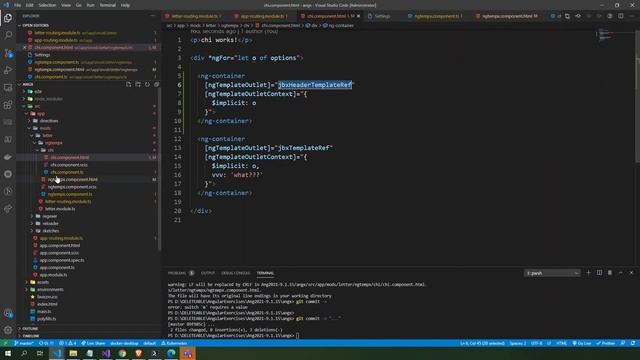This screenshot has height=360, width=640.
Task: Open the Selection menu
Action: click(47, 5)
